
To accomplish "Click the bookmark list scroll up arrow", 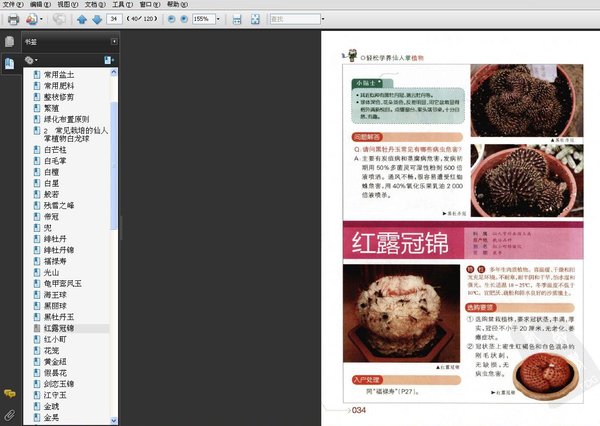I will point(114,72).
